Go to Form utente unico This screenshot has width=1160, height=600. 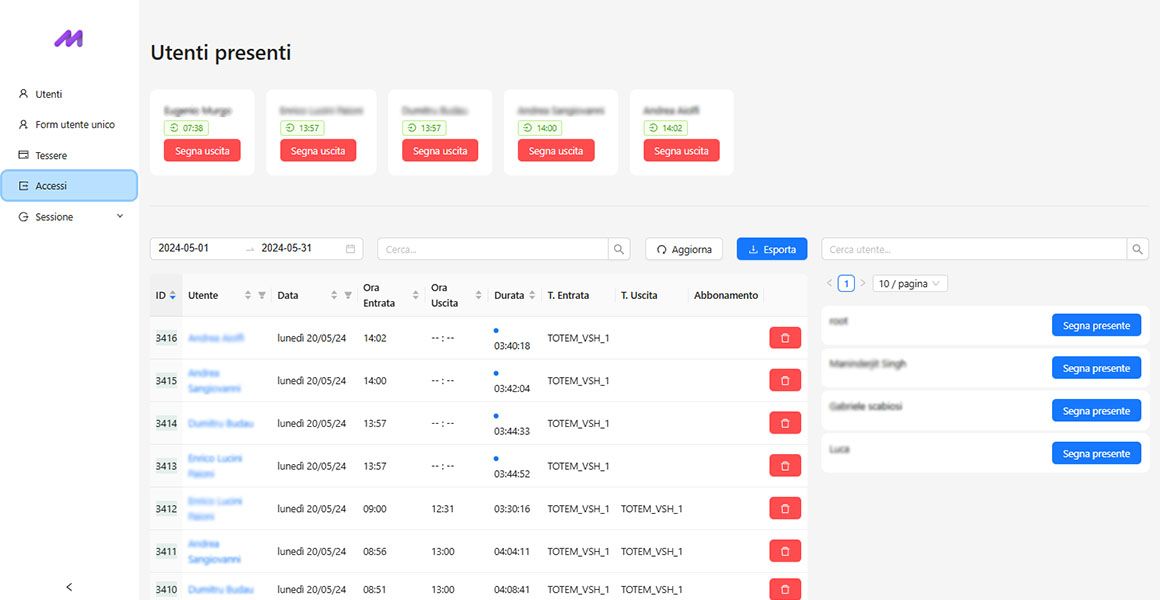[74, 125]
